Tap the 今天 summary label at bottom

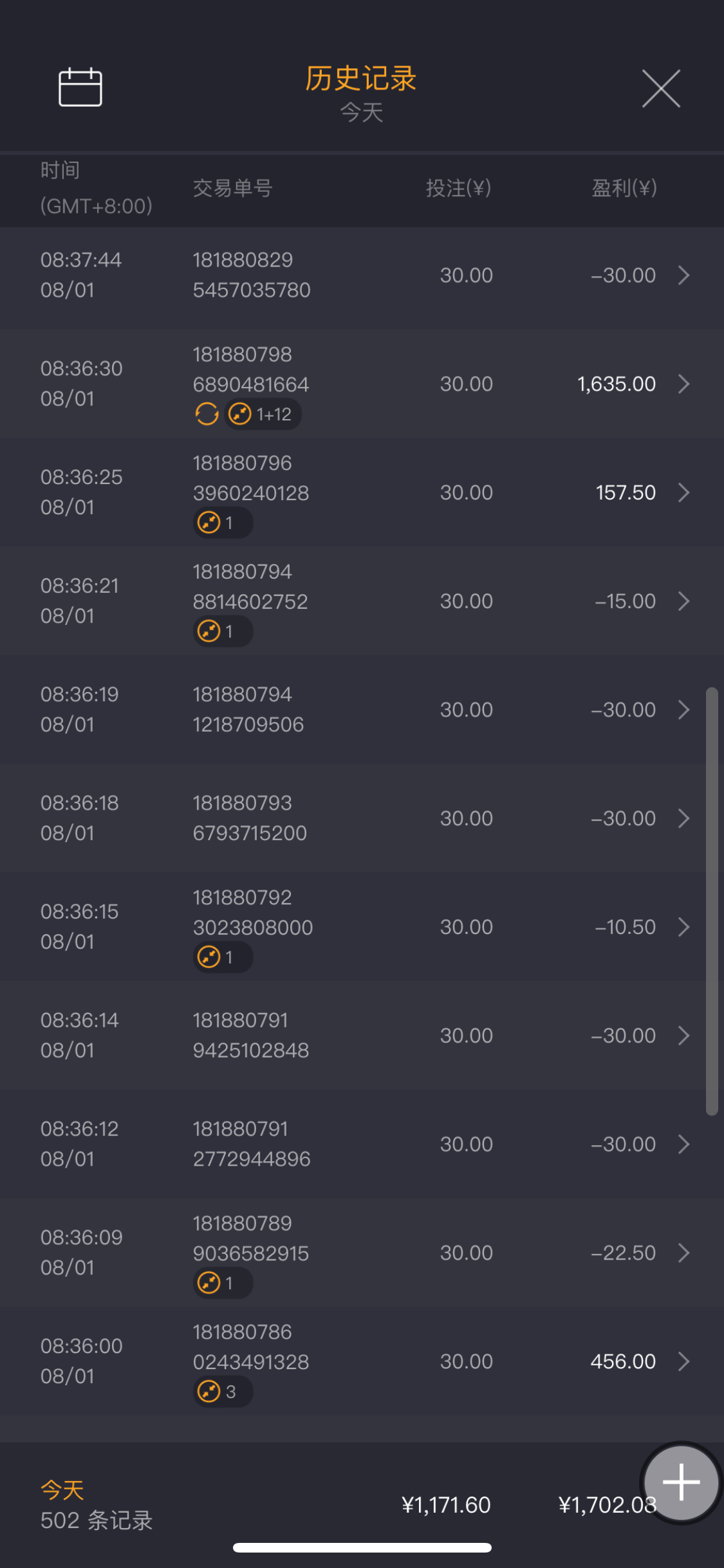pyautogui.click(x=62, y=1489)
